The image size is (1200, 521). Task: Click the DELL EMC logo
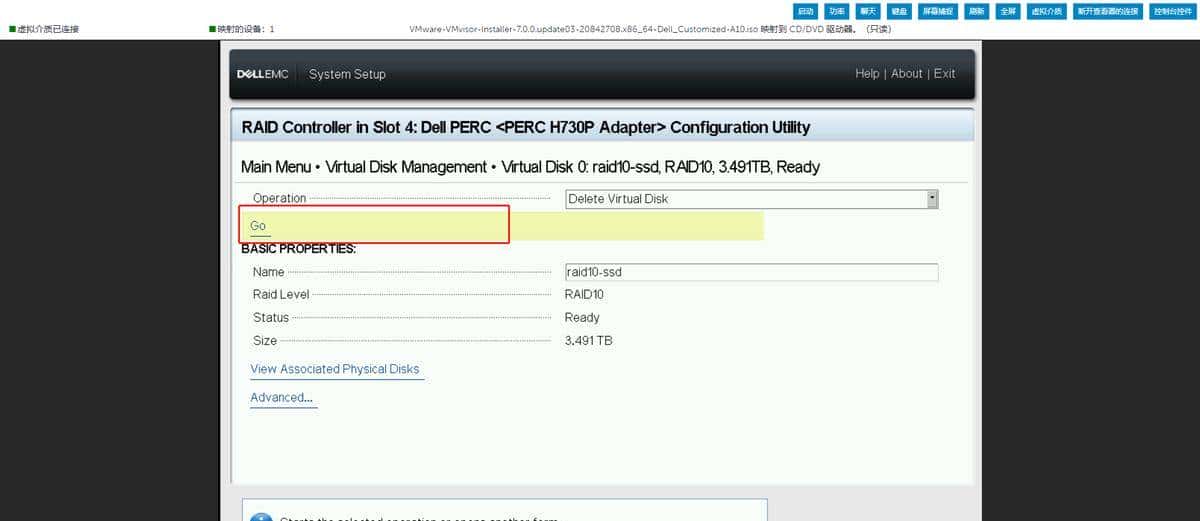click(x=263, y=74)
